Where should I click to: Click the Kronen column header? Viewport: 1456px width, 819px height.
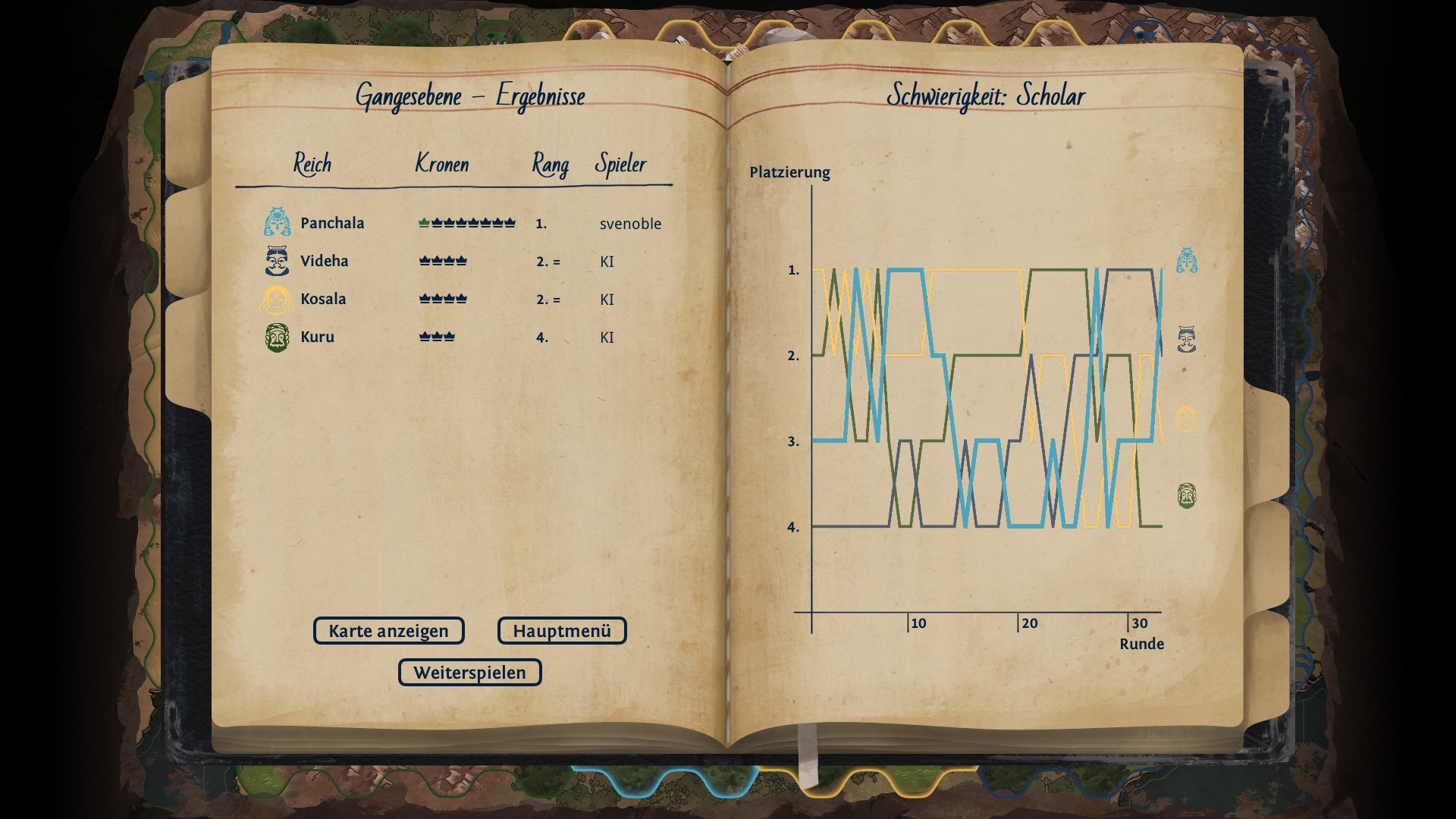(442, 164)
